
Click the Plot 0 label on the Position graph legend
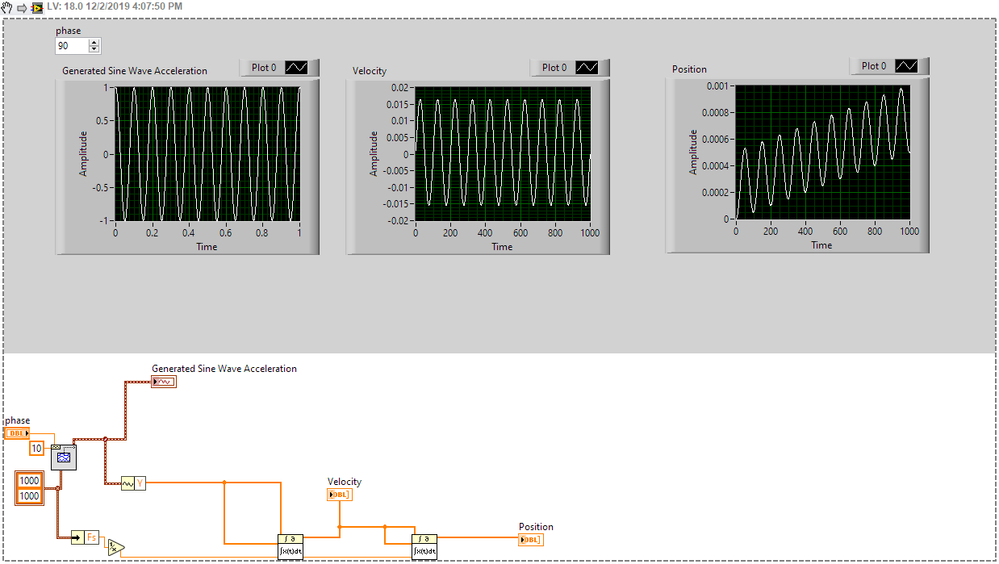tap(874, 66)
